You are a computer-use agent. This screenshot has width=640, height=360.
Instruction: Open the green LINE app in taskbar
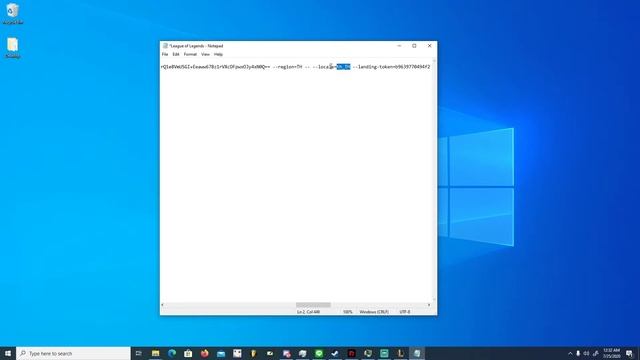319,353
